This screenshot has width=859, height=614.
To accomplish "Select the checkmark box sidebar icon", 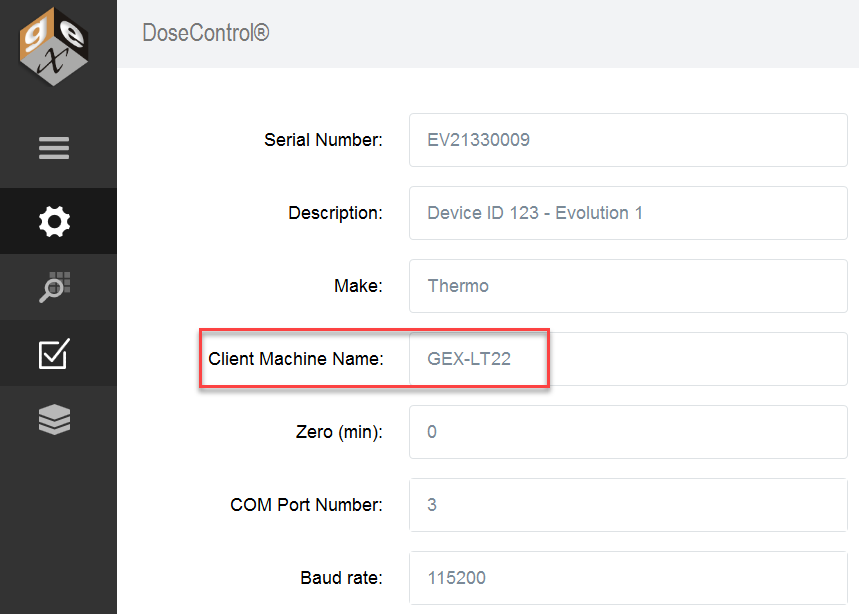I will click(x=54, y=353).
